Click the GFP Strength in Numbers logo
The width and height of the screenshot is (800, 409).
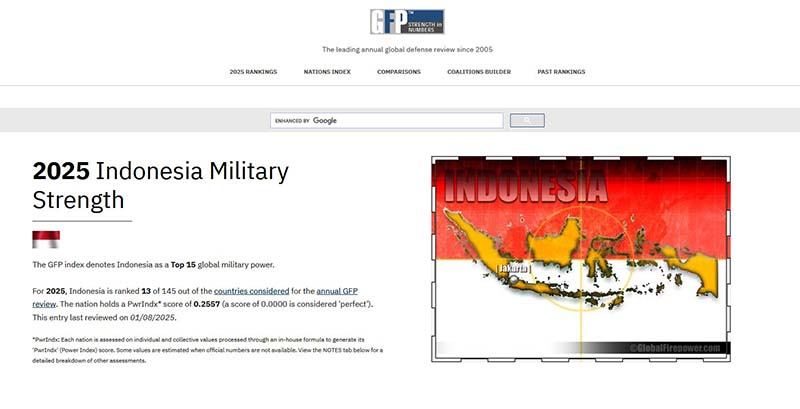(407, 22)
